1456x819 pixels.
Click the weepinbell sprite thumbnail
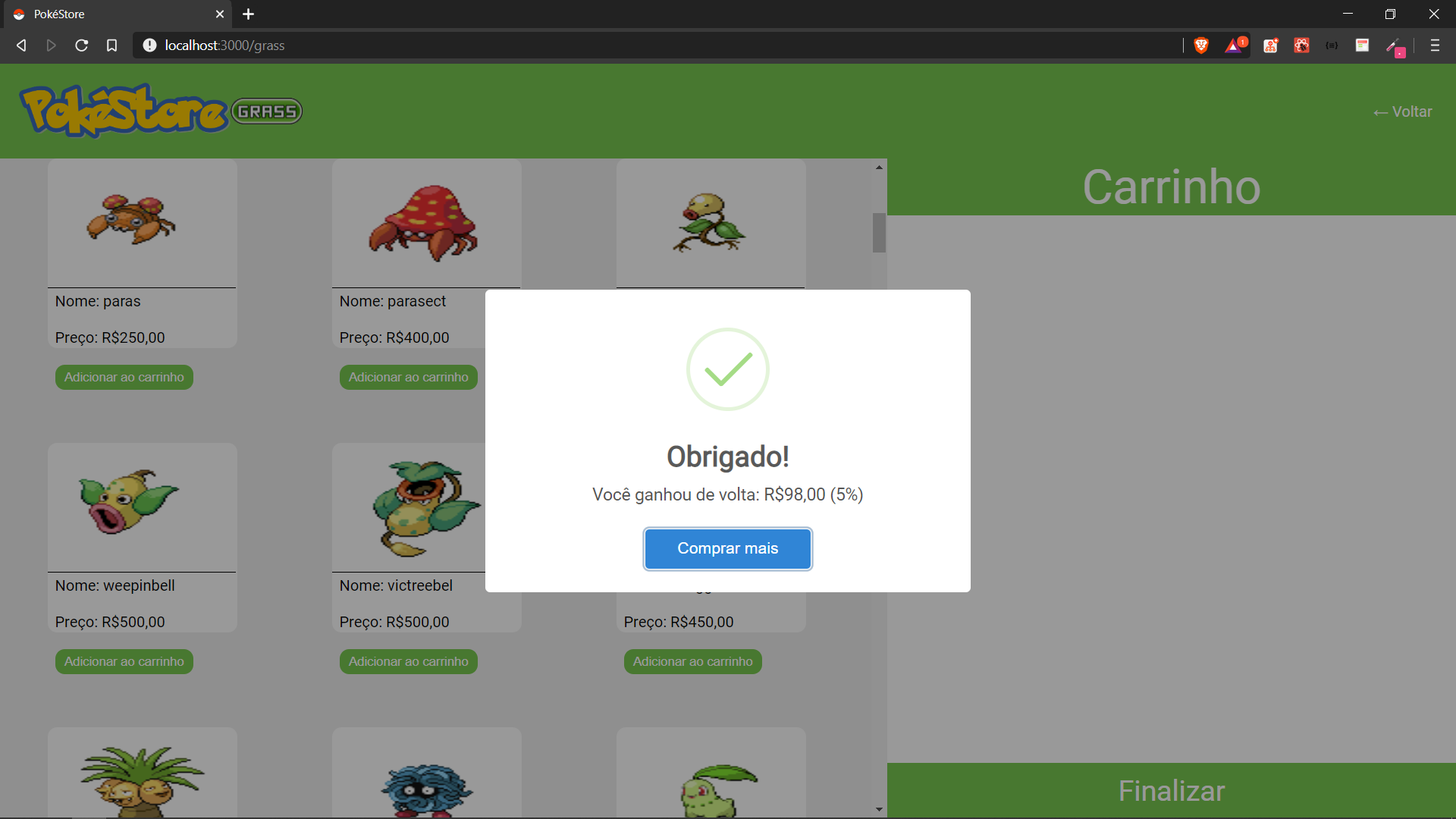coord(127,500)
